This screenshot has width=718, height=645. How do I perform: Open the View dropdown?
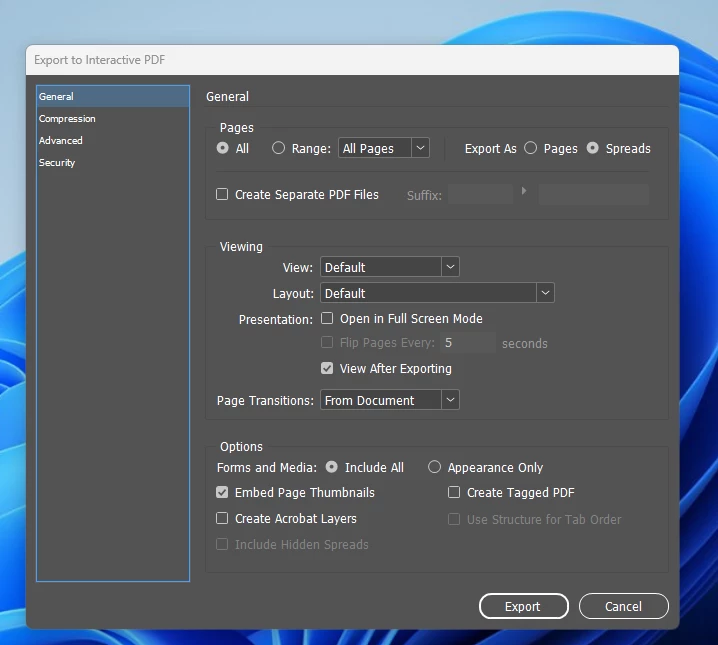pyautogui.click(x=390, y=267)
